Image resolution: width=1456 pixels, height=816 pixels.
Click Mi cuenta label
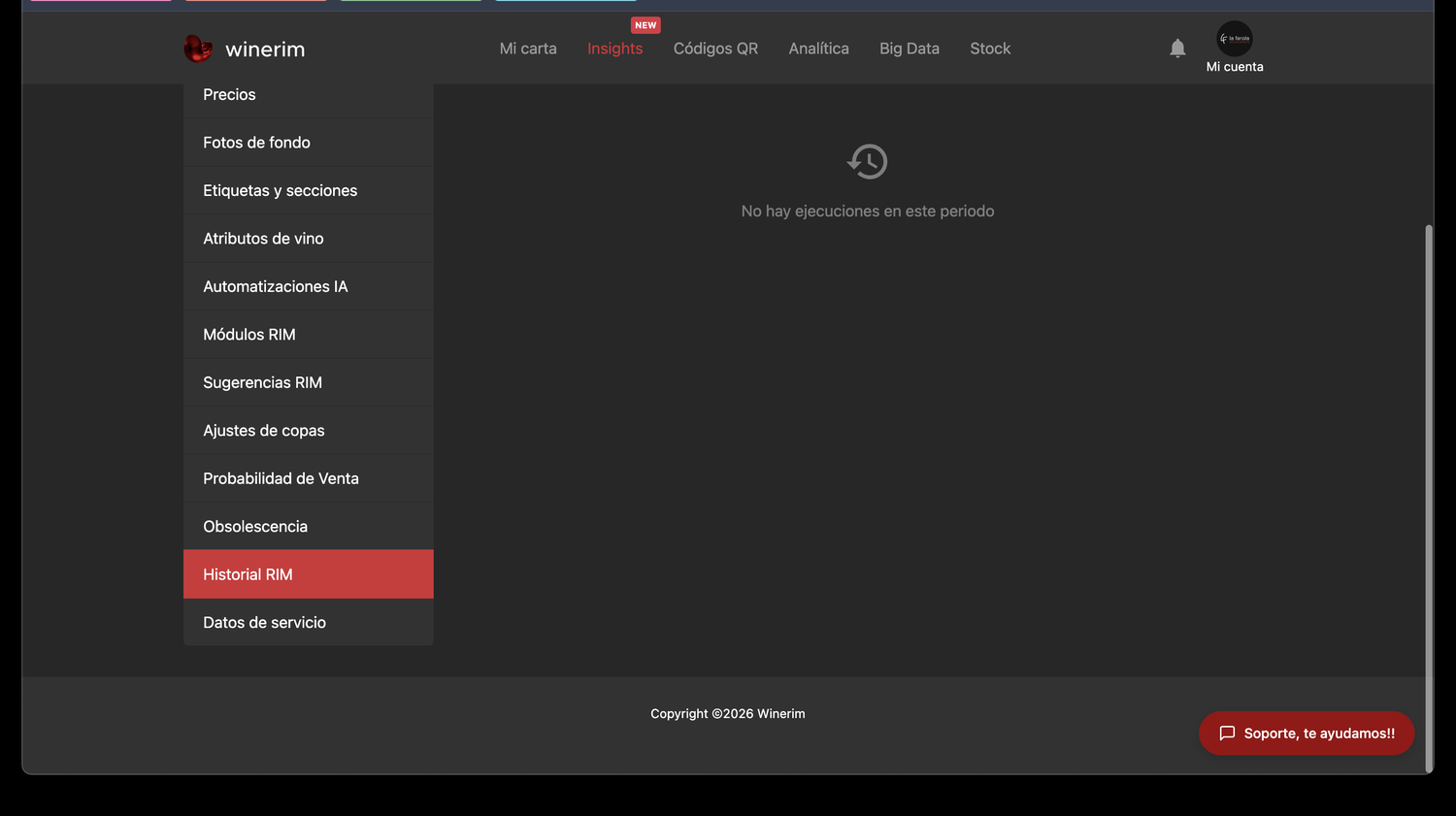tap(1235, 67)
